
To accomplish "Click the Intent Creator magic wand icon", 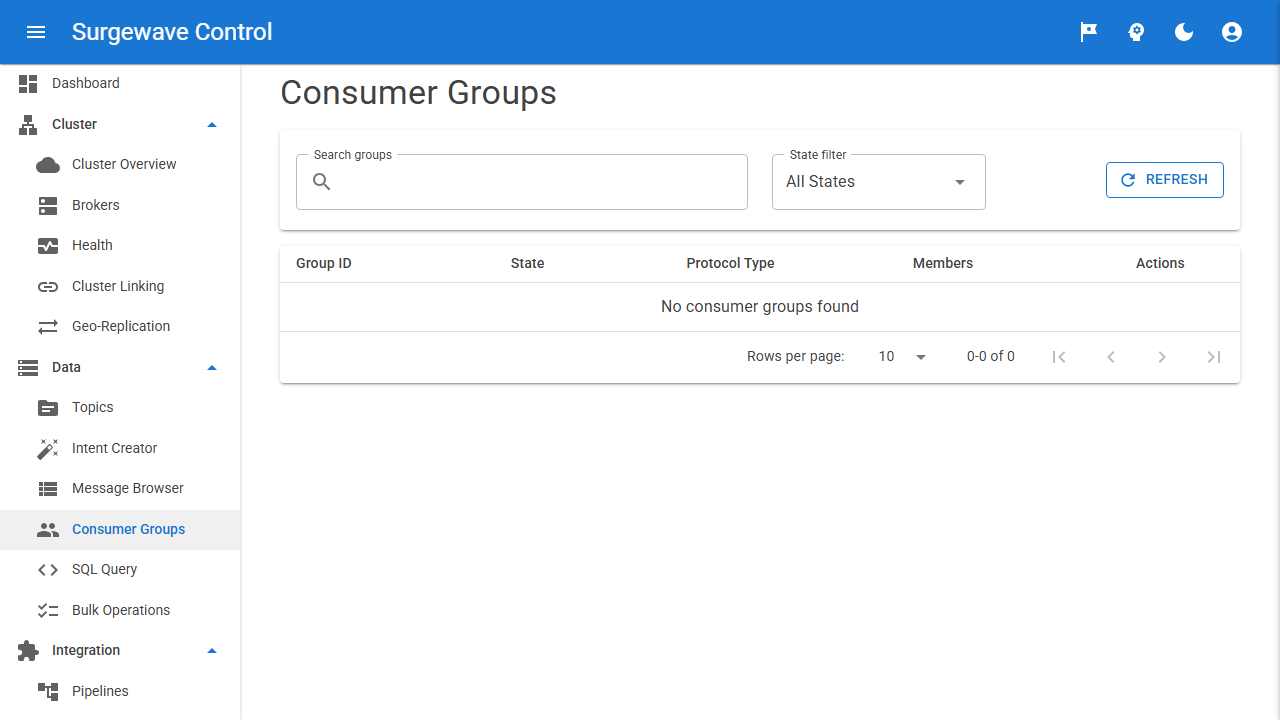I will pos(48,449).
